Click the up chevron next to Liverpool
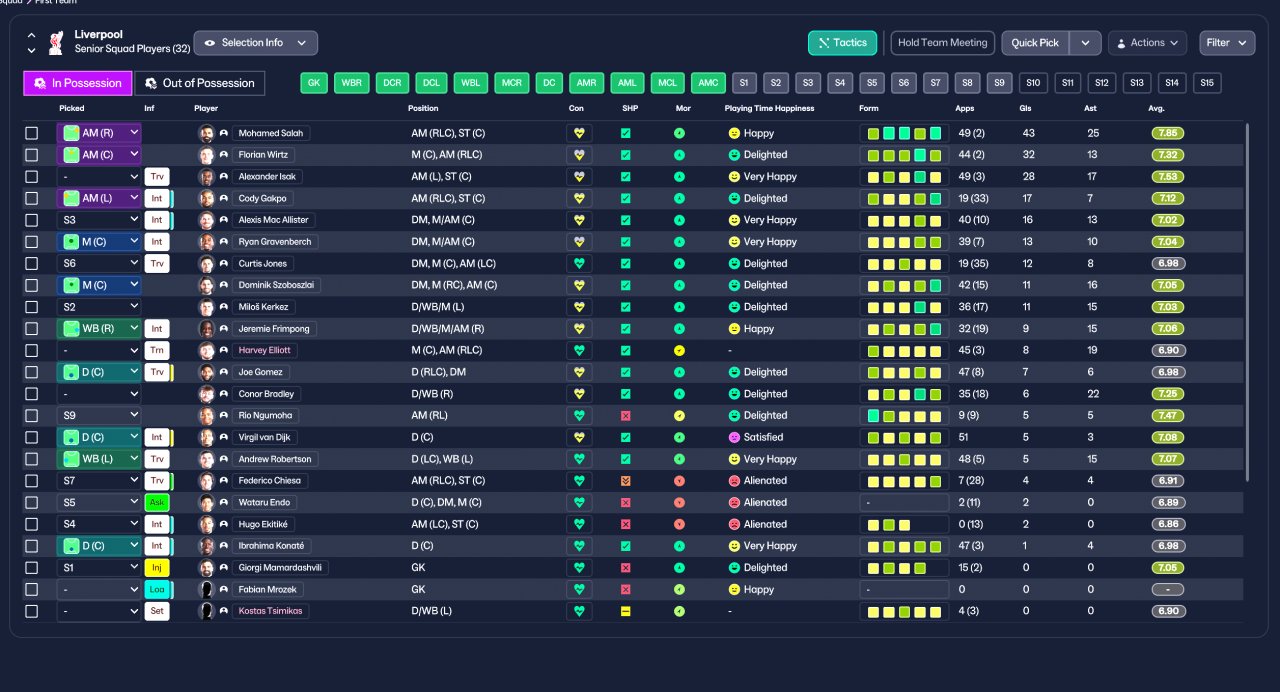 tap(31, 35)
